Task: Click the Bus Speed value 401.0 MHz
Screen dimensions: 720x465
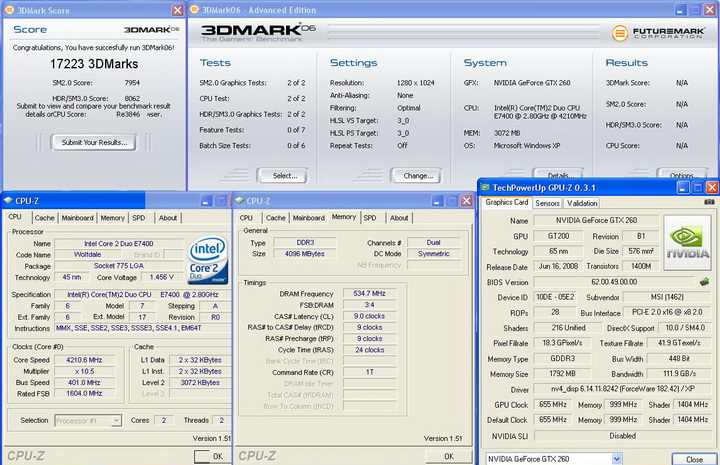Action: point(84,382)
